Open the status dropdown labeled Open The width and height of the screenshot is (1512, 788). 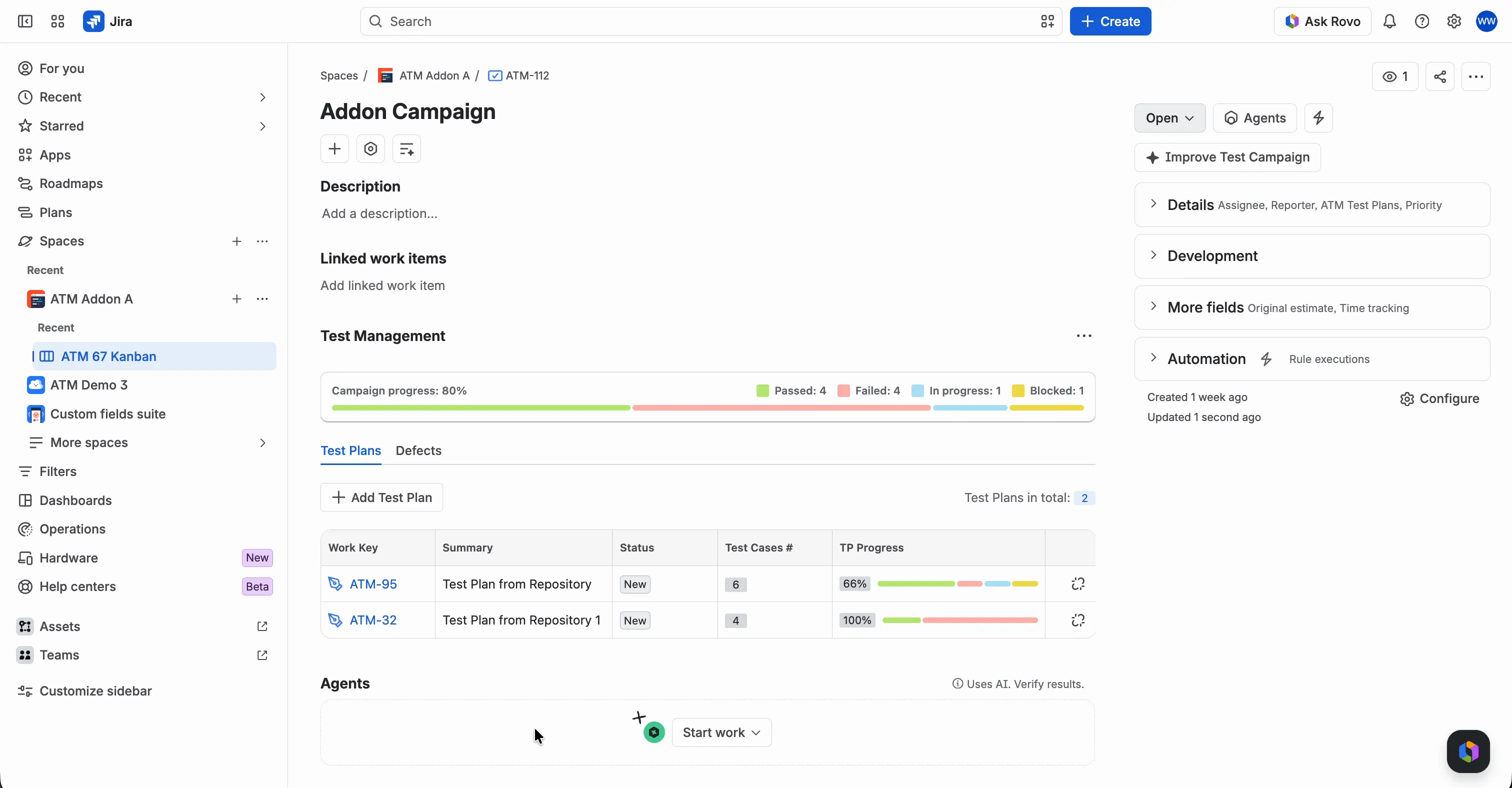coord(1170,118)
